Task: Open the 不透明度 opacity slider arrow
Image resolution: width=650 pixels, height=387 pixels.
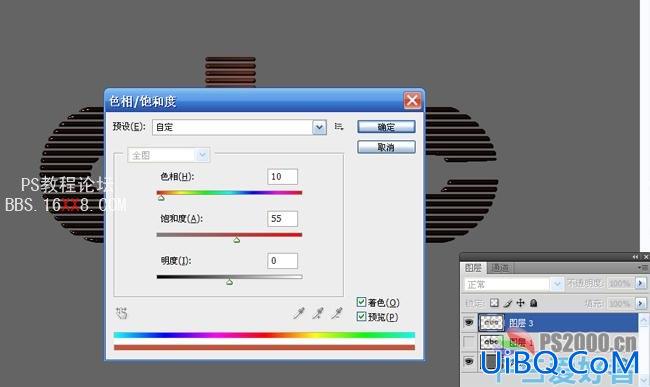Action: coord(640,283)
